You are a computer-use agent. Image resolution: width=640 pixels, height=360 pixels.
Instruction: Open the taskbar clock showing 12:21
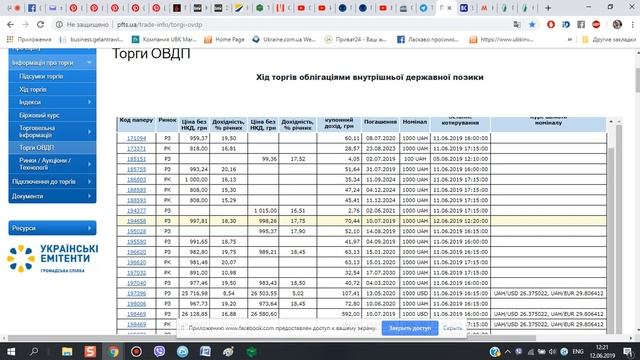point(602,351)
